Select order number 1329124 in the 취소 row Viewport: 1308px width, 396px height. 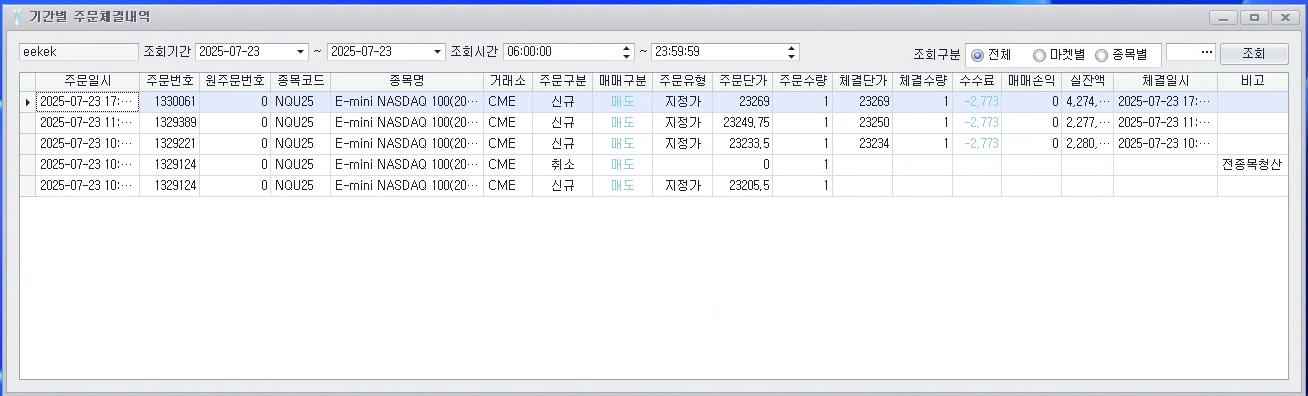tap(169, 165)
